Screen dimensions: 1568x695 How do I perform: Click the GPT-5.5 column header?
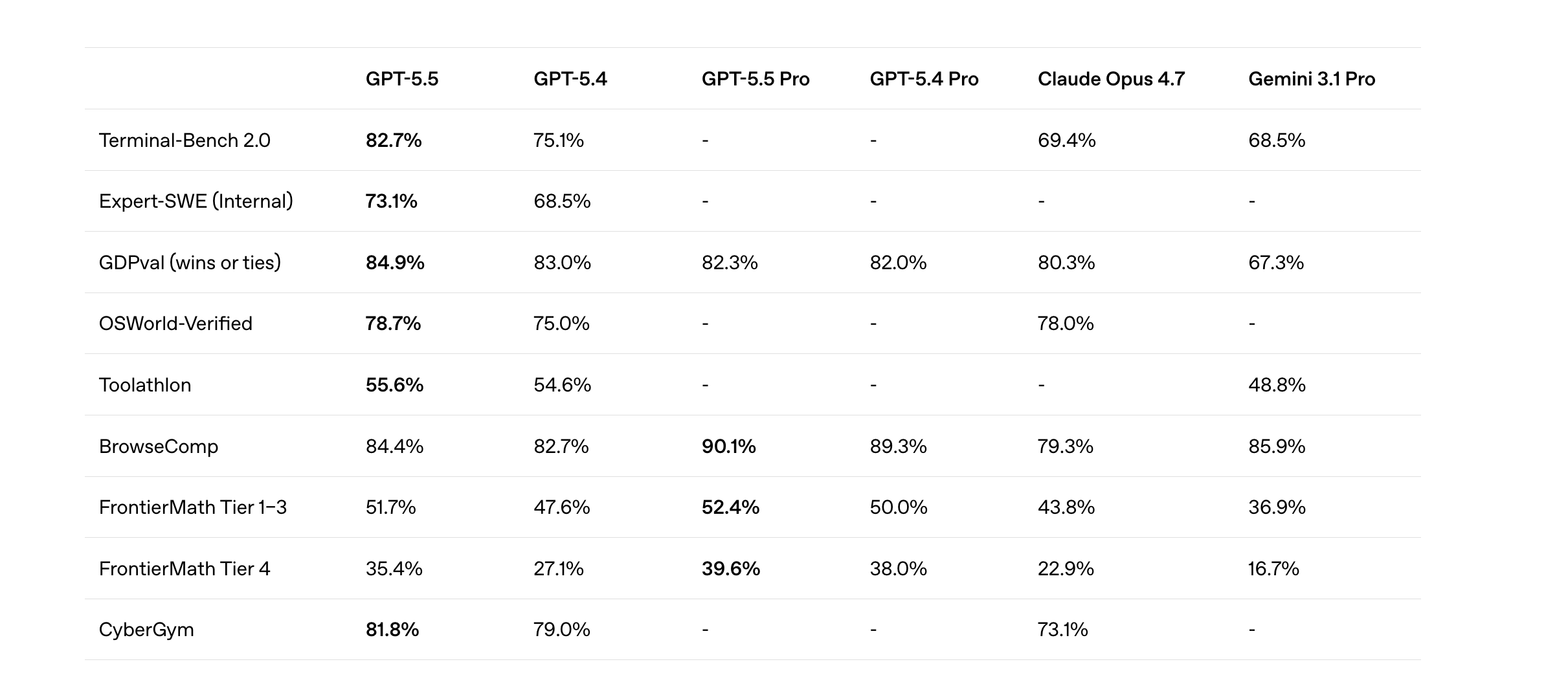click(x=401, y=79)
